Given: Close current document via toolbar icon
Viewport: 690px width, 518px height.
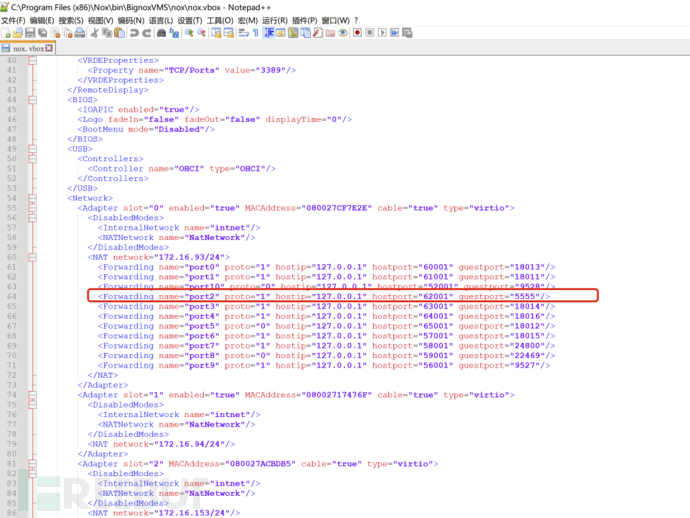Looking at the screenshot, I should tap(55, 33).
